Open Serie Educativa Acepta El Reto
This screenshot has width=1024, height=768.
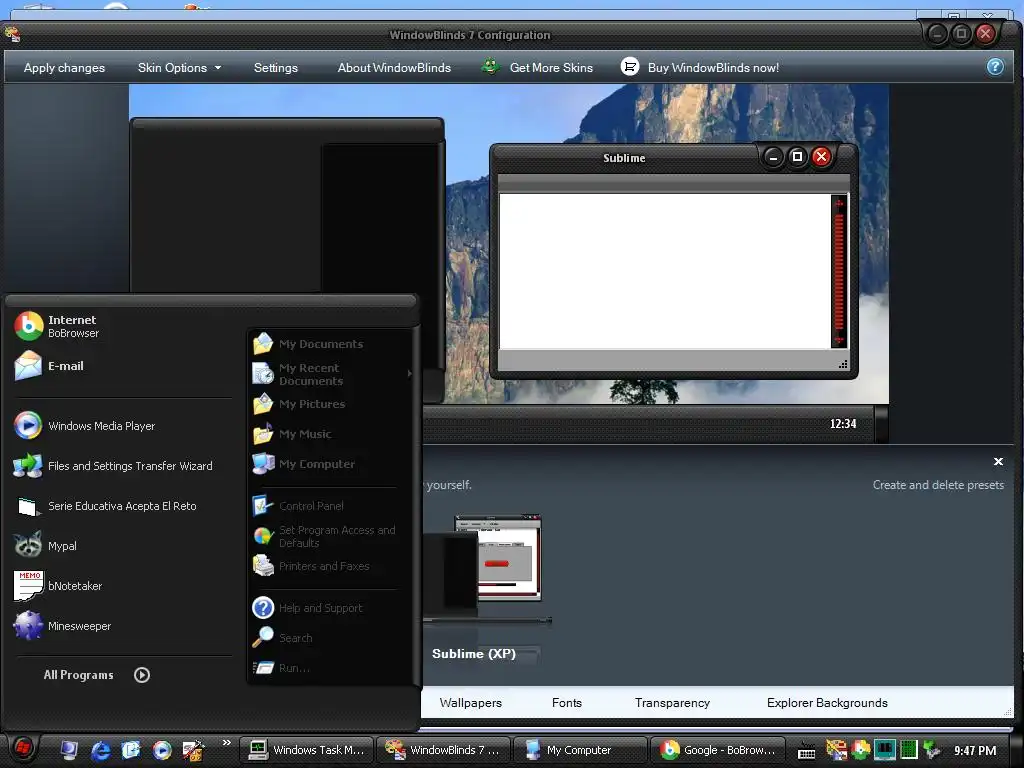[104, 506]
